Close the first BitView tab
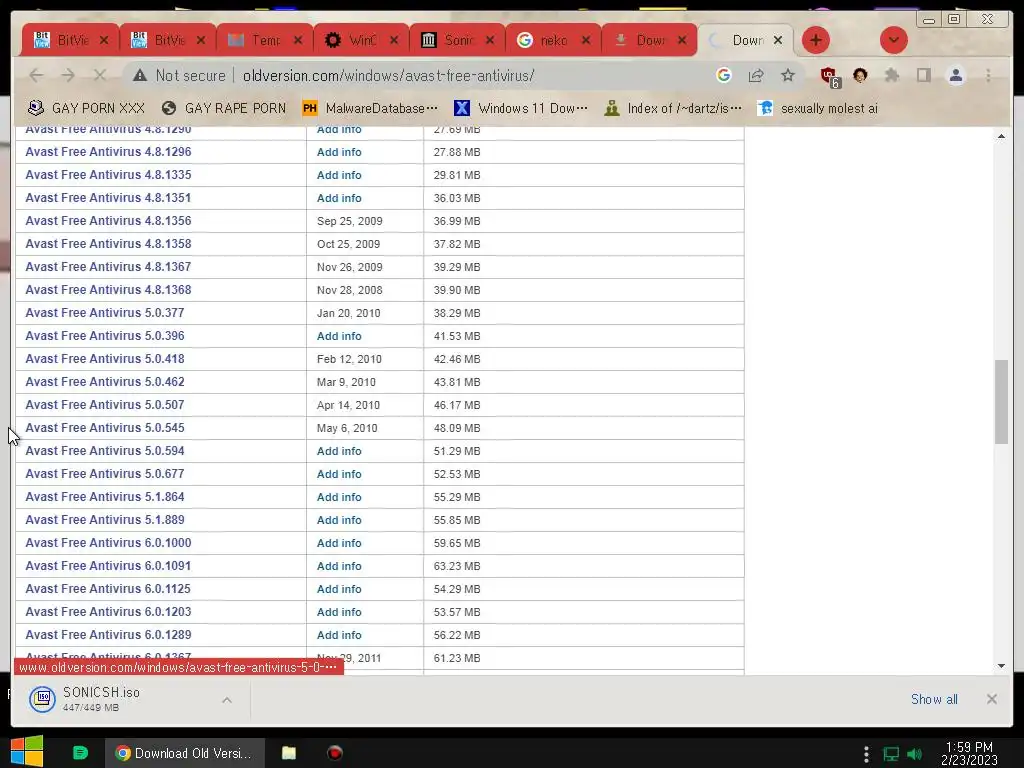This screenshot has height=768, width=1024. click(104, 40)
